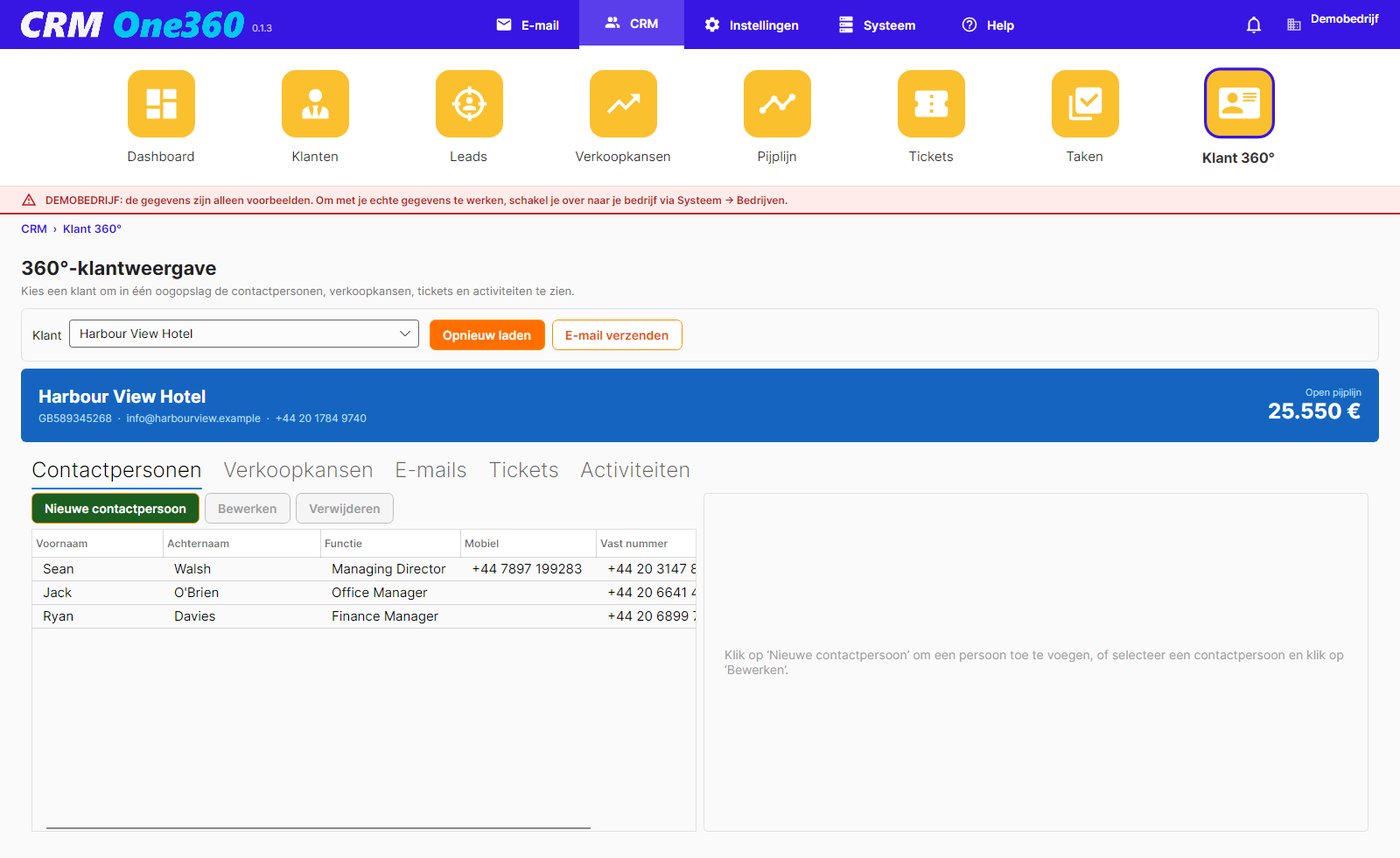
Task: Select the Sean Walsh contact row
Action: (x=364, y=569)
